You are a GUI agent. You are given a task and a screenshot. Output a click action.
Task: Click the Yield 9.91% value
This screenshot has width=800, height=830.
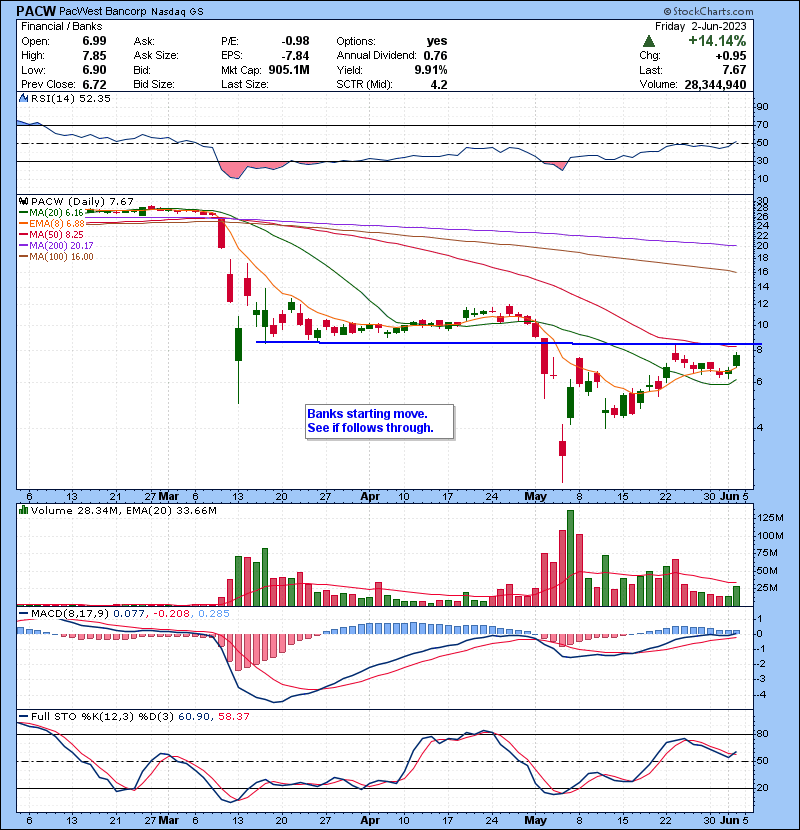tap(430, 70)
